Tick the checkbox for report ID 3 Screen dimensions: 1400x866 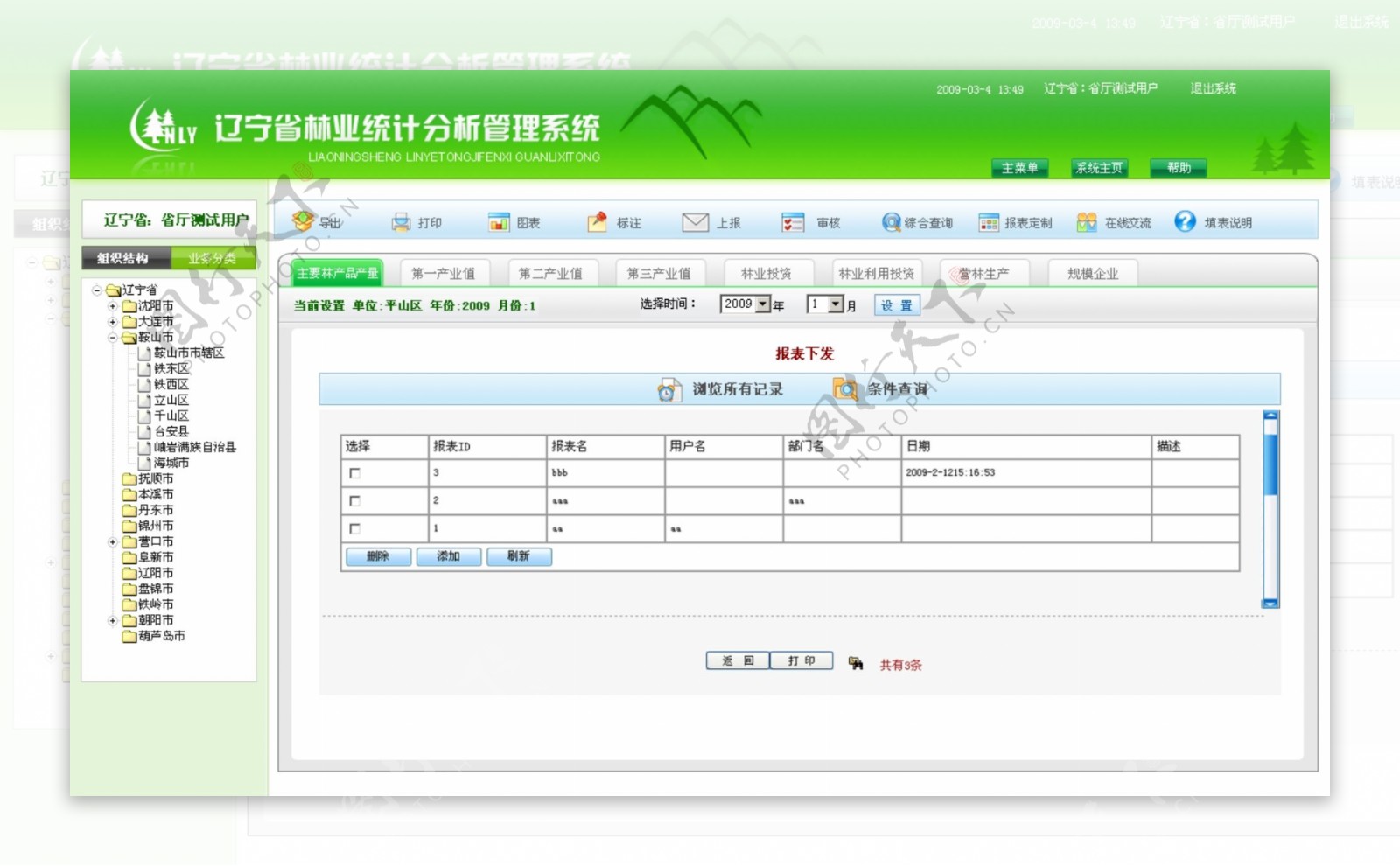(354, 473)
